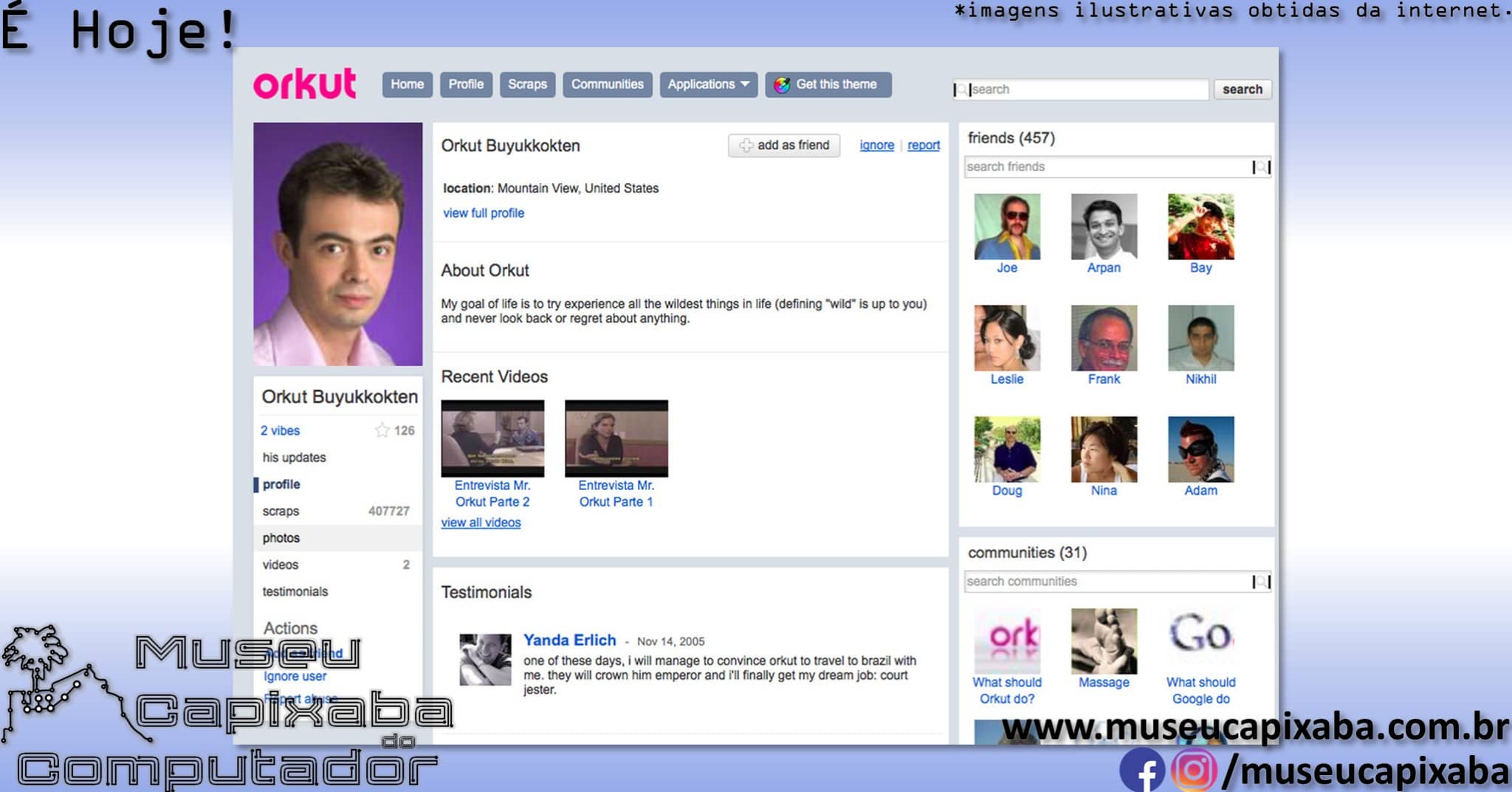Click the What should Orkut do? link
The width and height of the screenshot is (1512, 792).
pos(1007,691)
